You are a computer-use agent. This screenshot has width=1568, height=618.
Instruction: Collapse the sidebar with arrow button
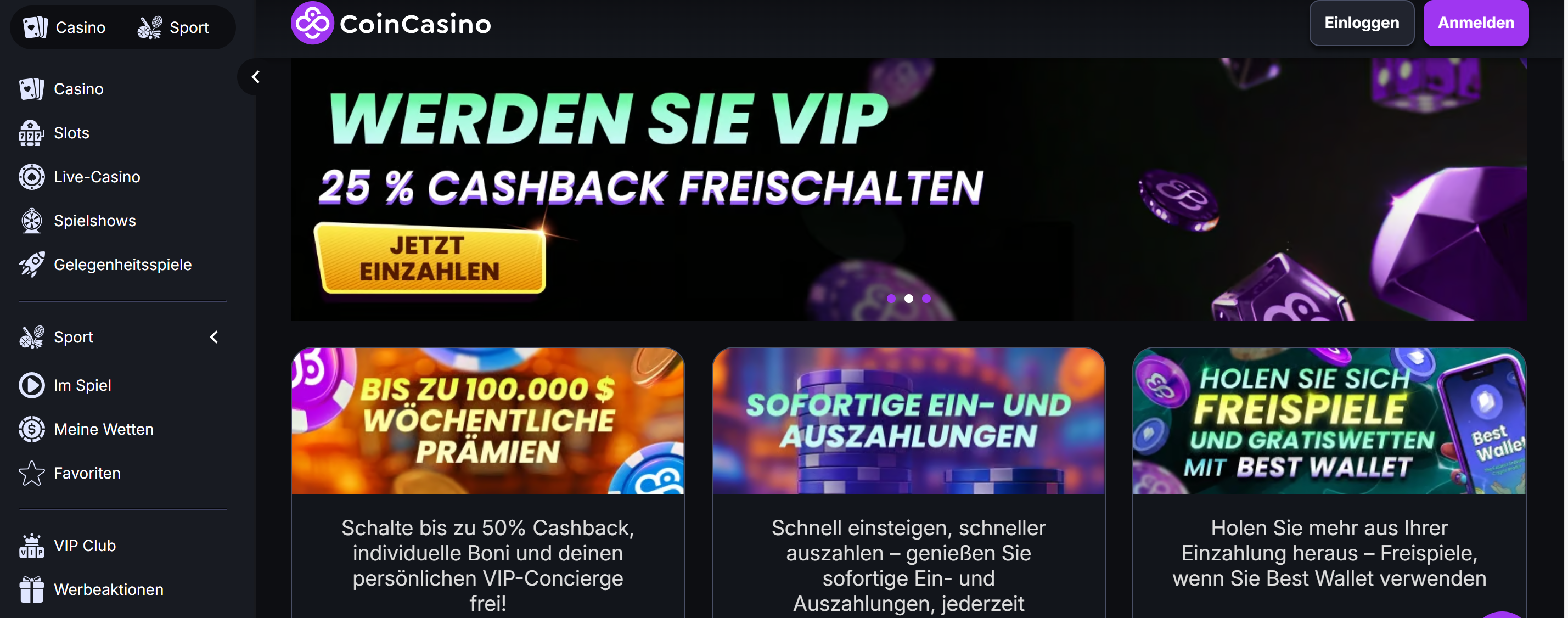click(256, 77)
